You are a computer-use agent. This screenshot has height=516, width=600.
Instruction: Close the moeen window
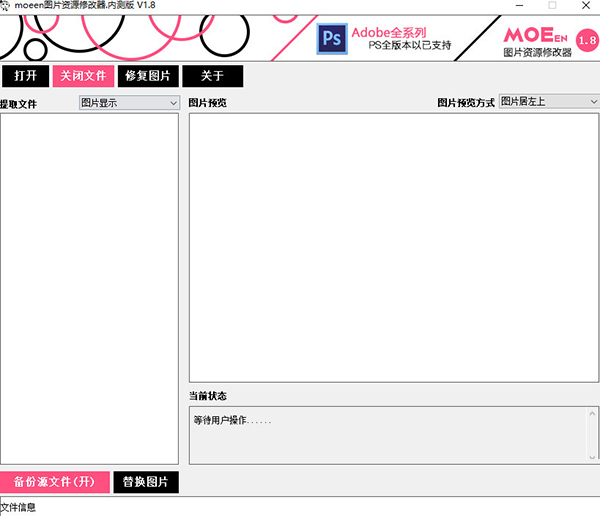tap(586, 5)
